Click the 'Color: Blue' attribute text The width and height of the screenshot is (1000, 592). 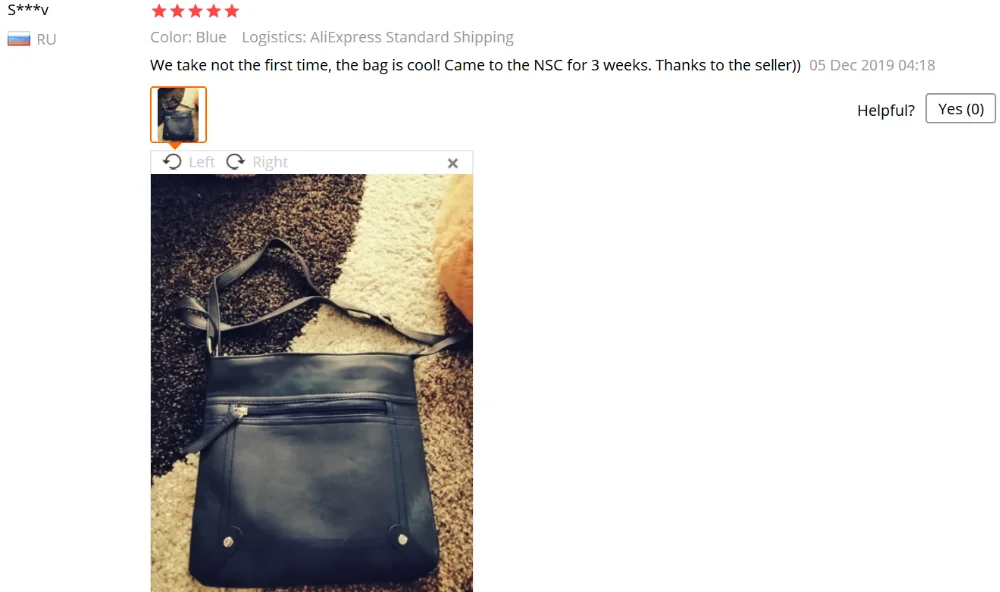188,37
